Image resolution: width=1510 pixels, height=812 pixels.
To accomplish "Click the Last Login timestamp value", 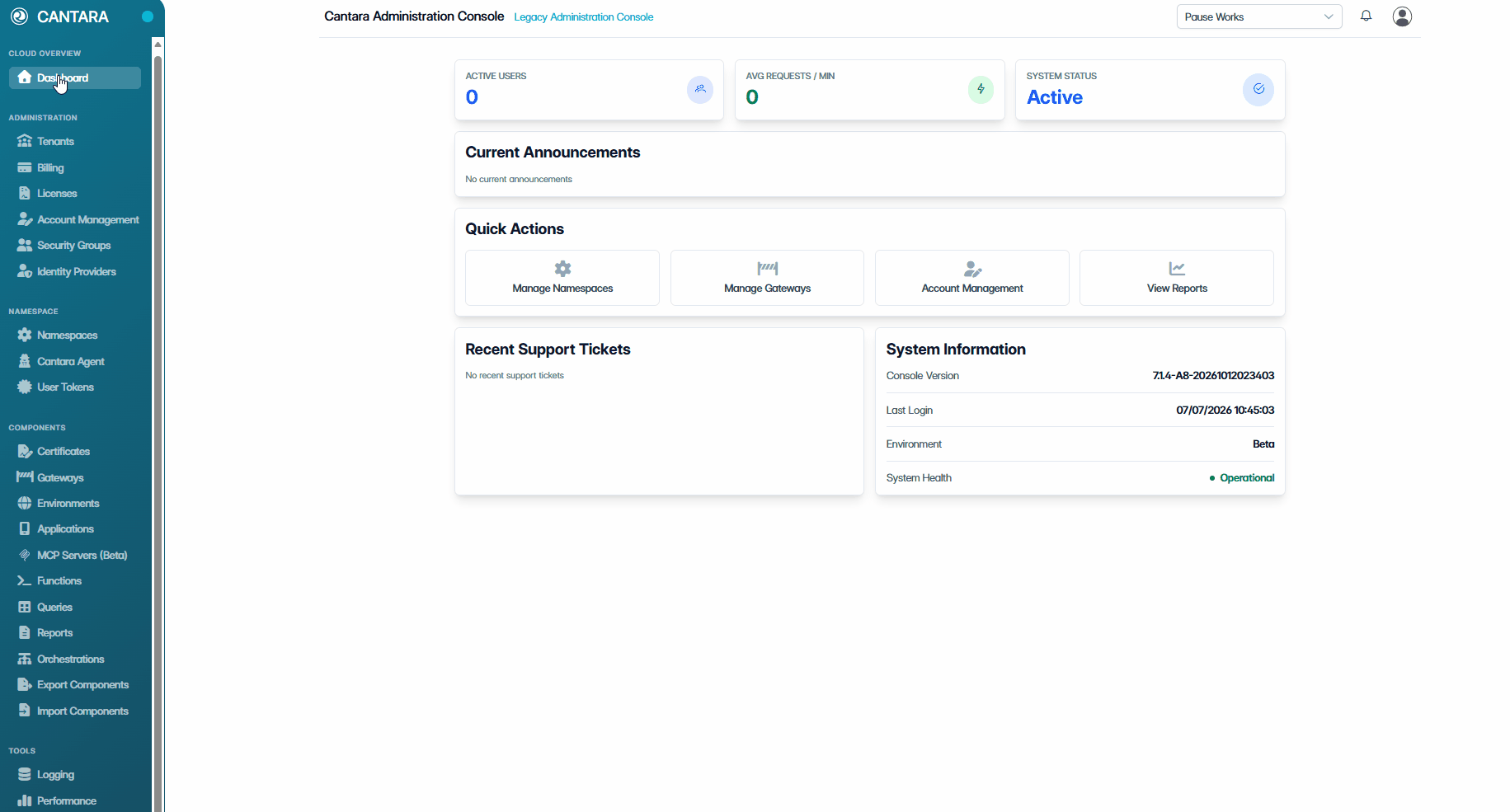I will pos(1225,410).
